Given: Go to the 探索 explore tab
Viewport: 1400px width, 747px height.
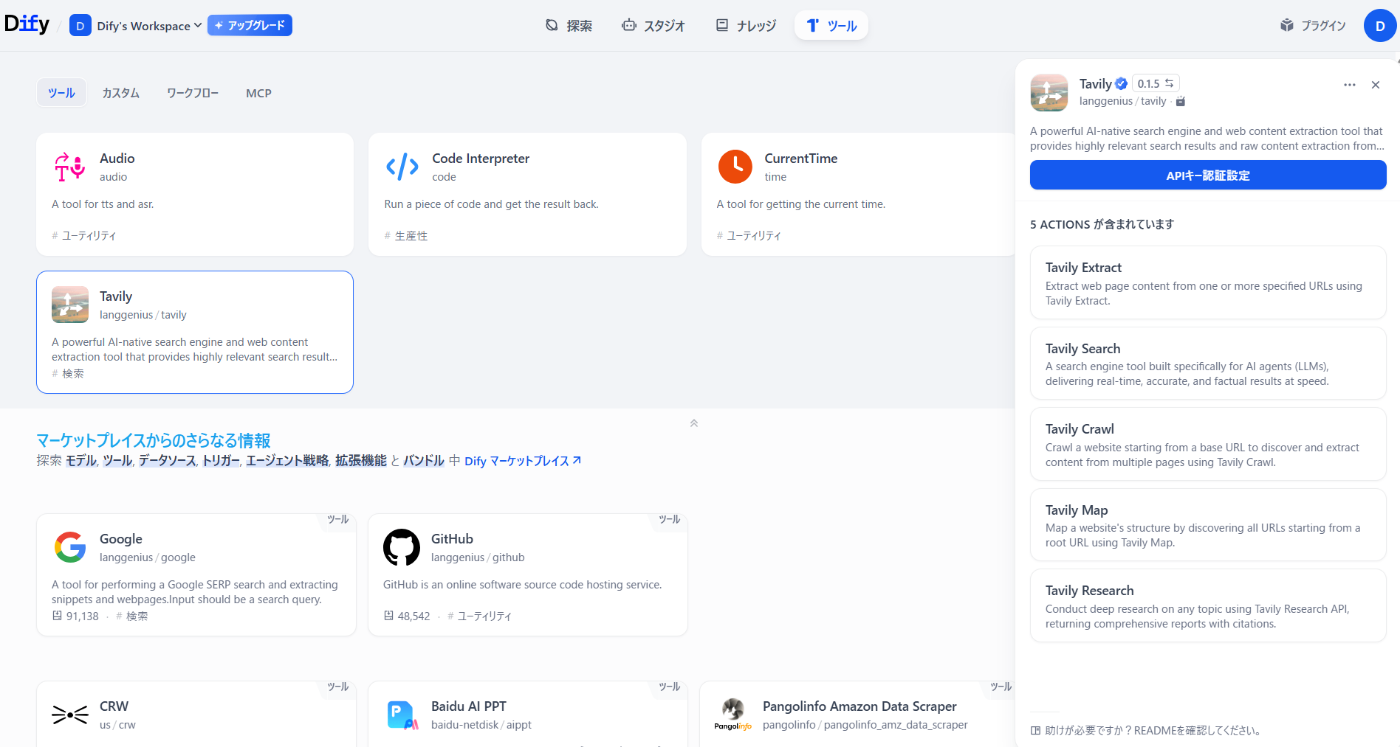Looking at the screenshot, I should point(569,25).
